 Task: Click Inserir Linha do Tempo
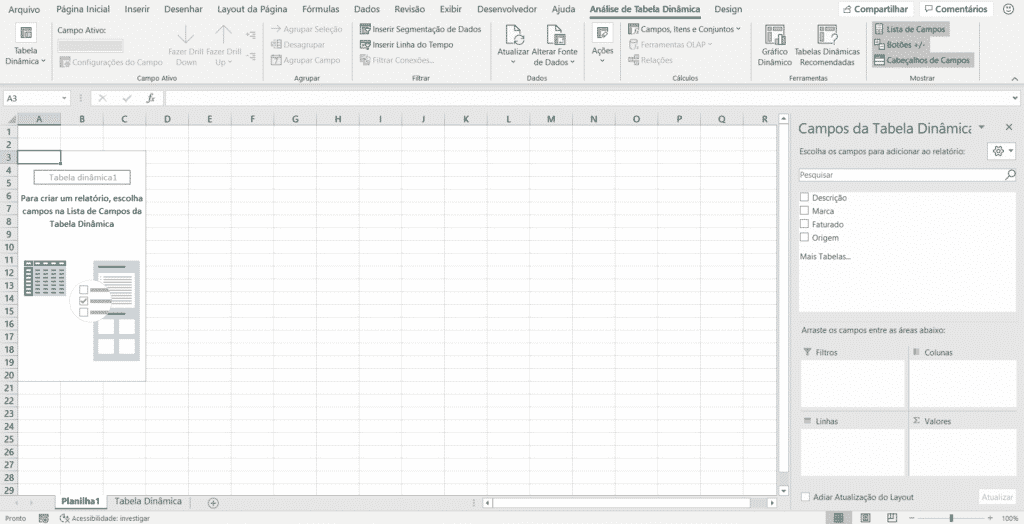[406, 44]
